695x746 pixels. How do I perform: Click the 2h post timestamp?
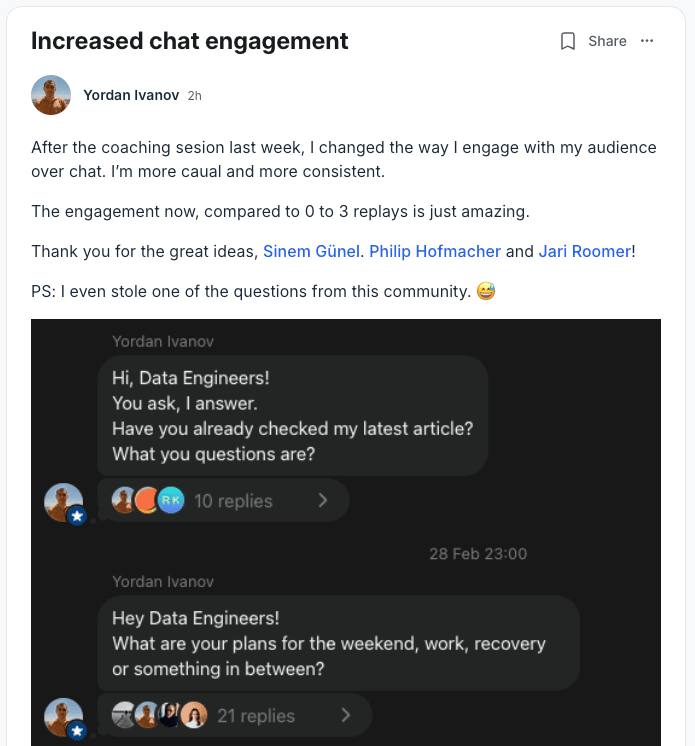[195, 96]
